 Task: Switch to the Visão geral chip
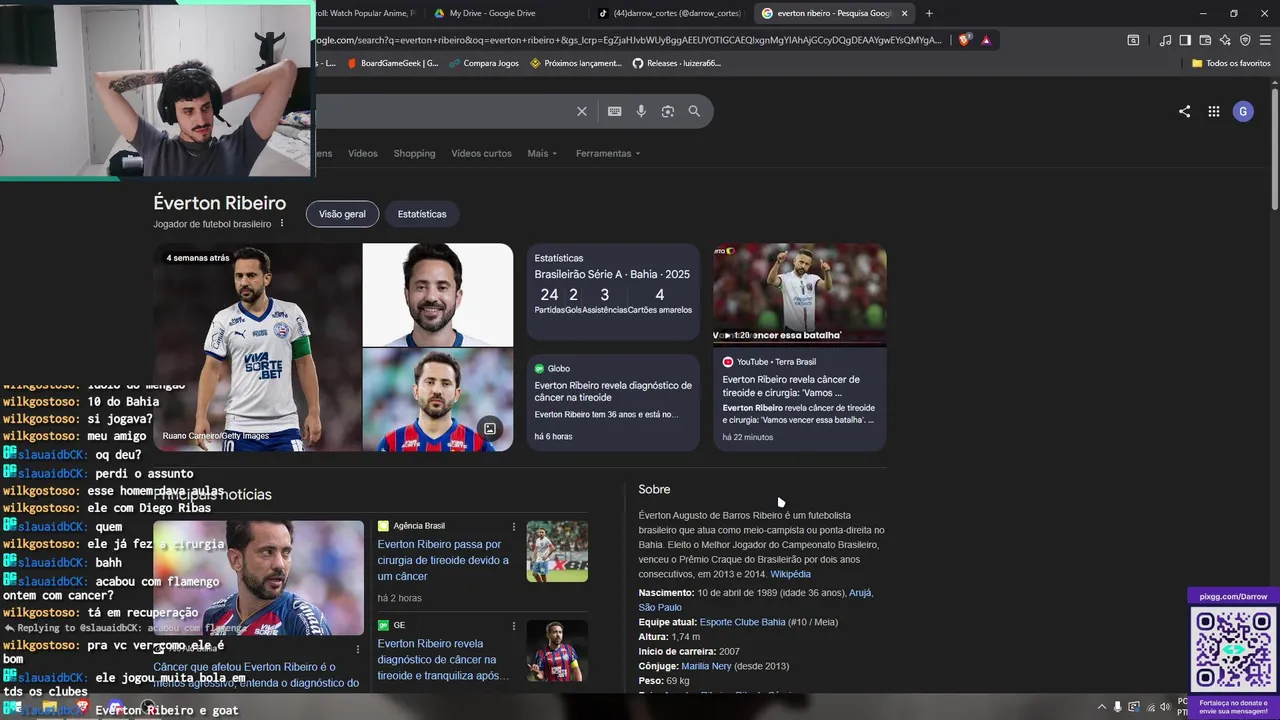[342, 214]
